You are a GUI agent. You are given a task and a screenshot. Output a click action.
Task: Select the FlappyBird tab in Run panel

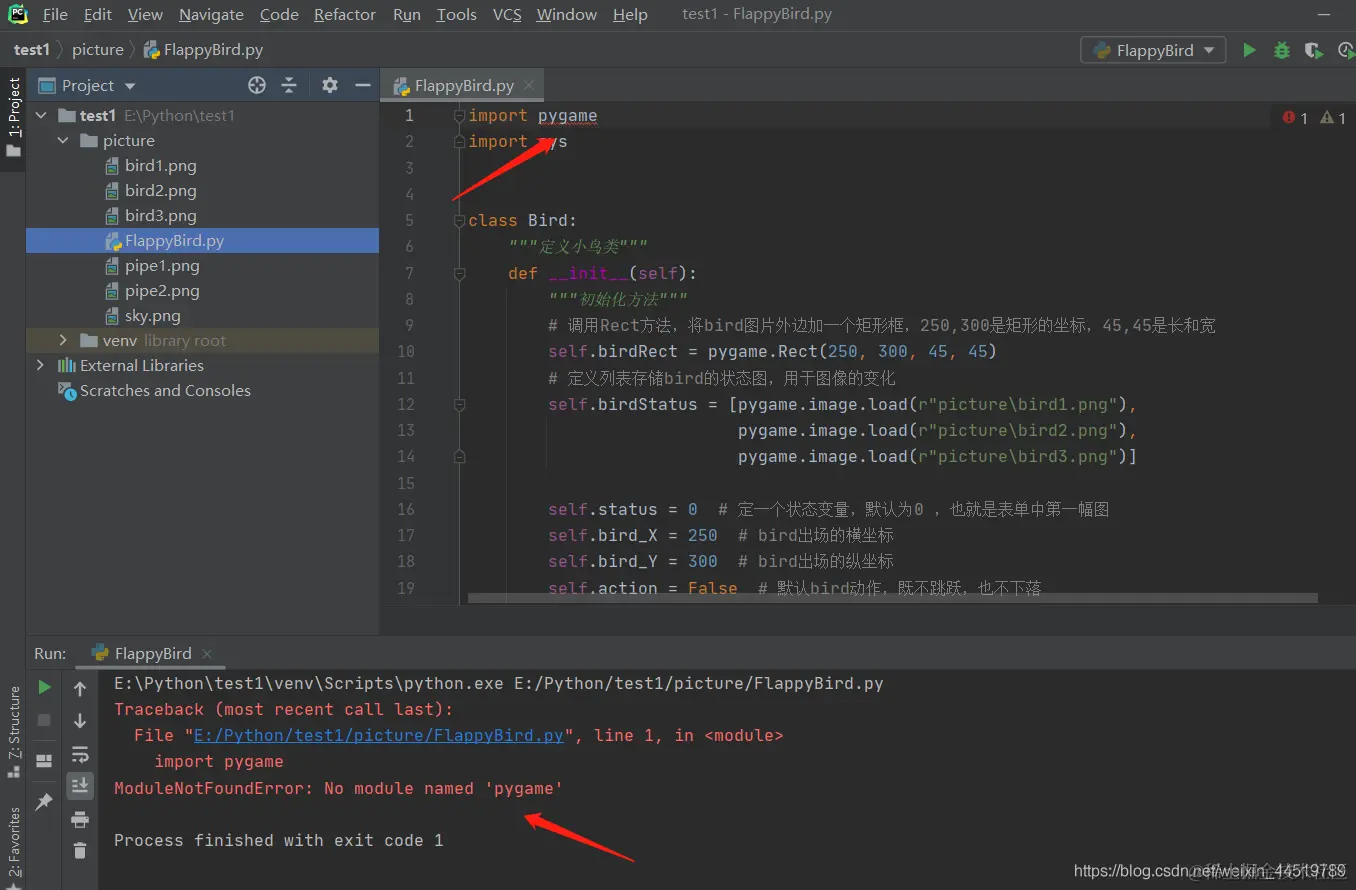[151, 654]
